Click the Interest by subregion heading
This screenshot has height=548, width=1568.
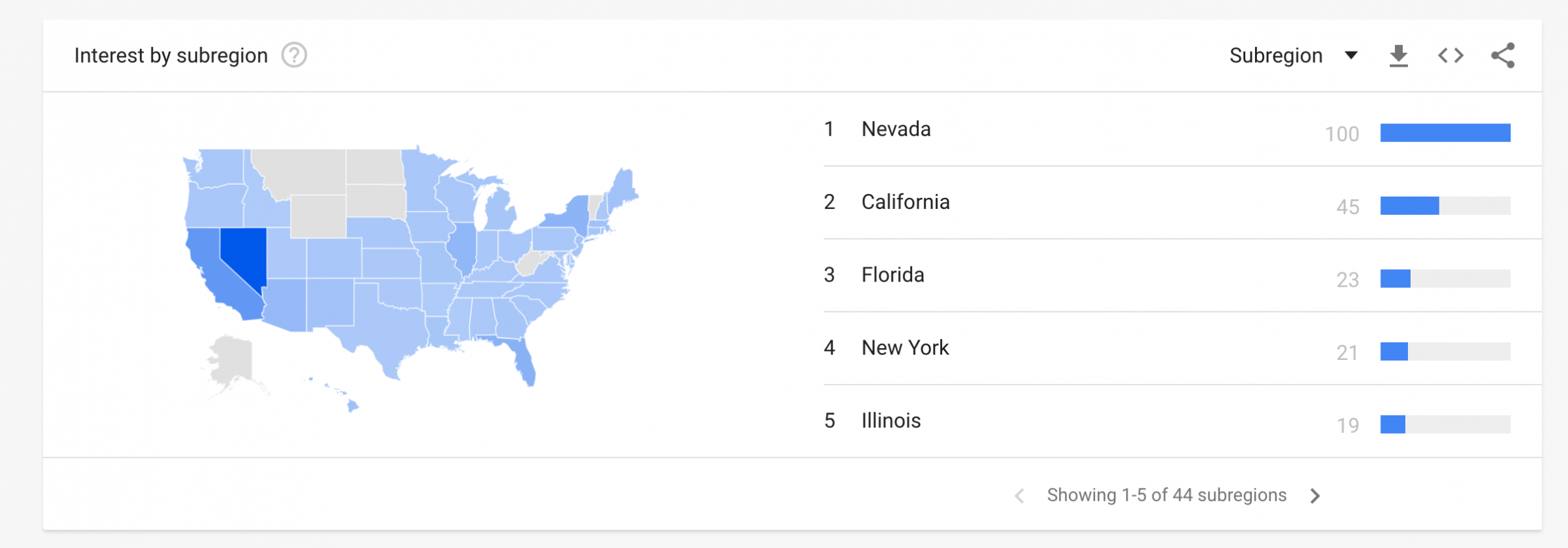(171, 56)
